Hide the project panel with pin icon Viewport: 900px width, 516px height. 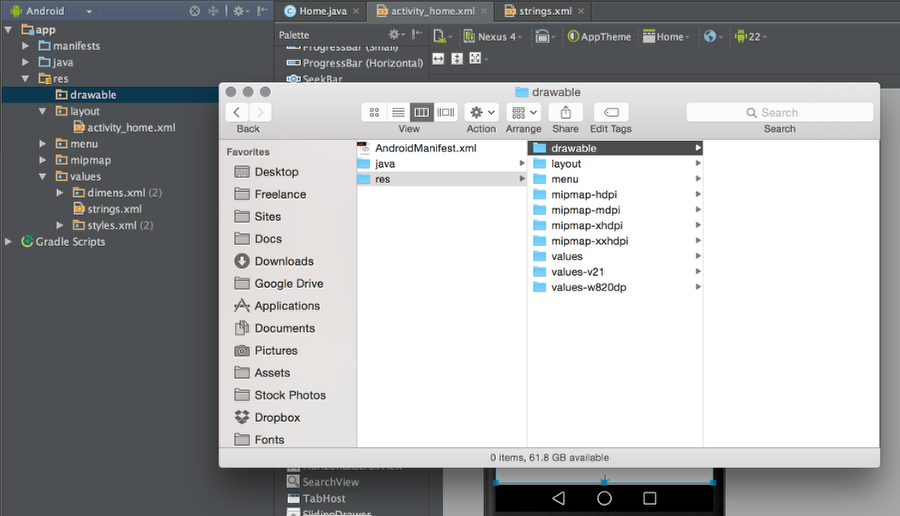(262, 11)
